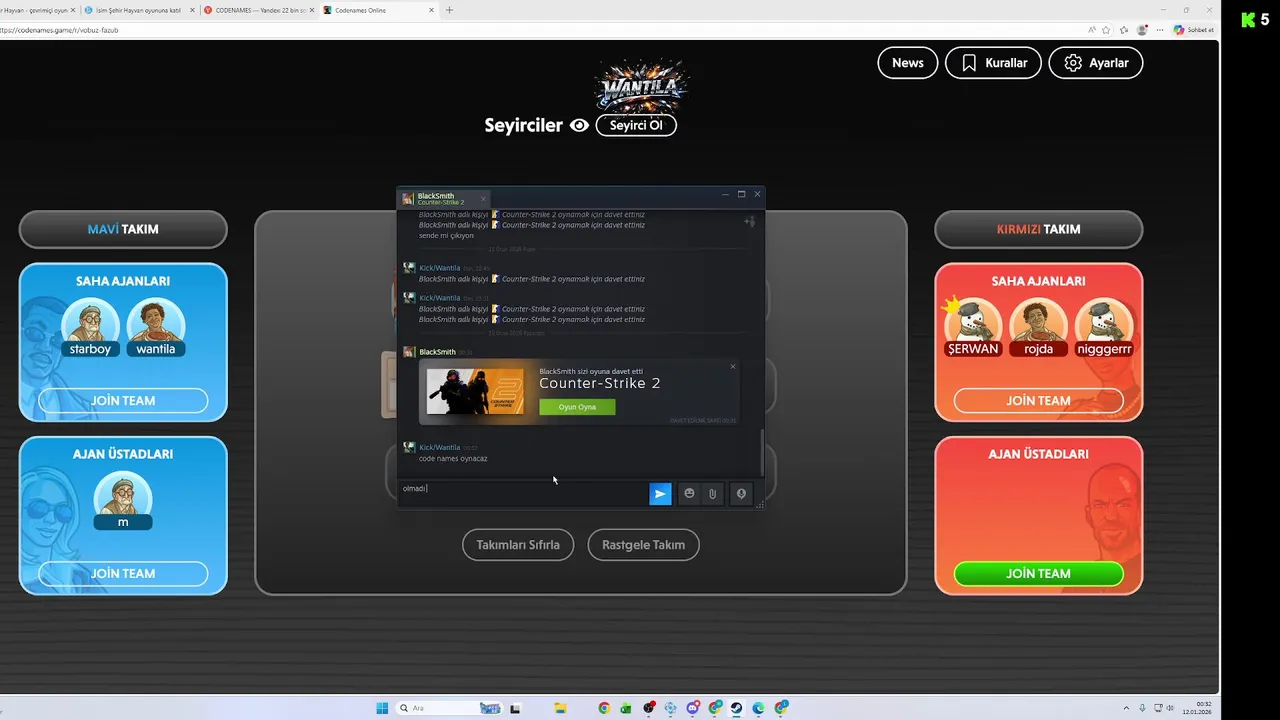Screen dimensions: 1280x720
Task: Click Rastgele Takım button
Action: 643,545
